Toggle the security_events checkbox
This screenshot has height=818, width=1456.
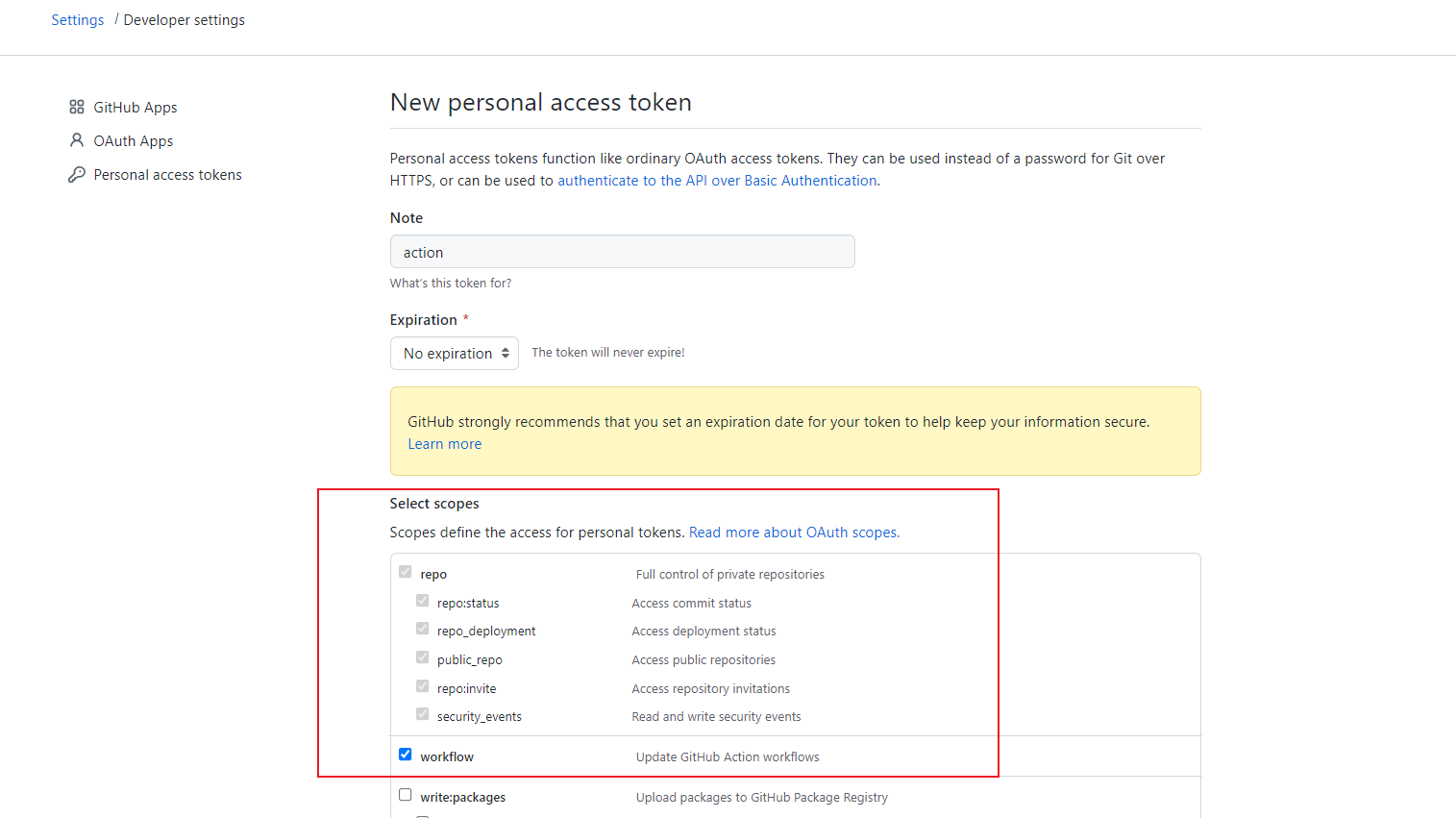coord(422,714)
